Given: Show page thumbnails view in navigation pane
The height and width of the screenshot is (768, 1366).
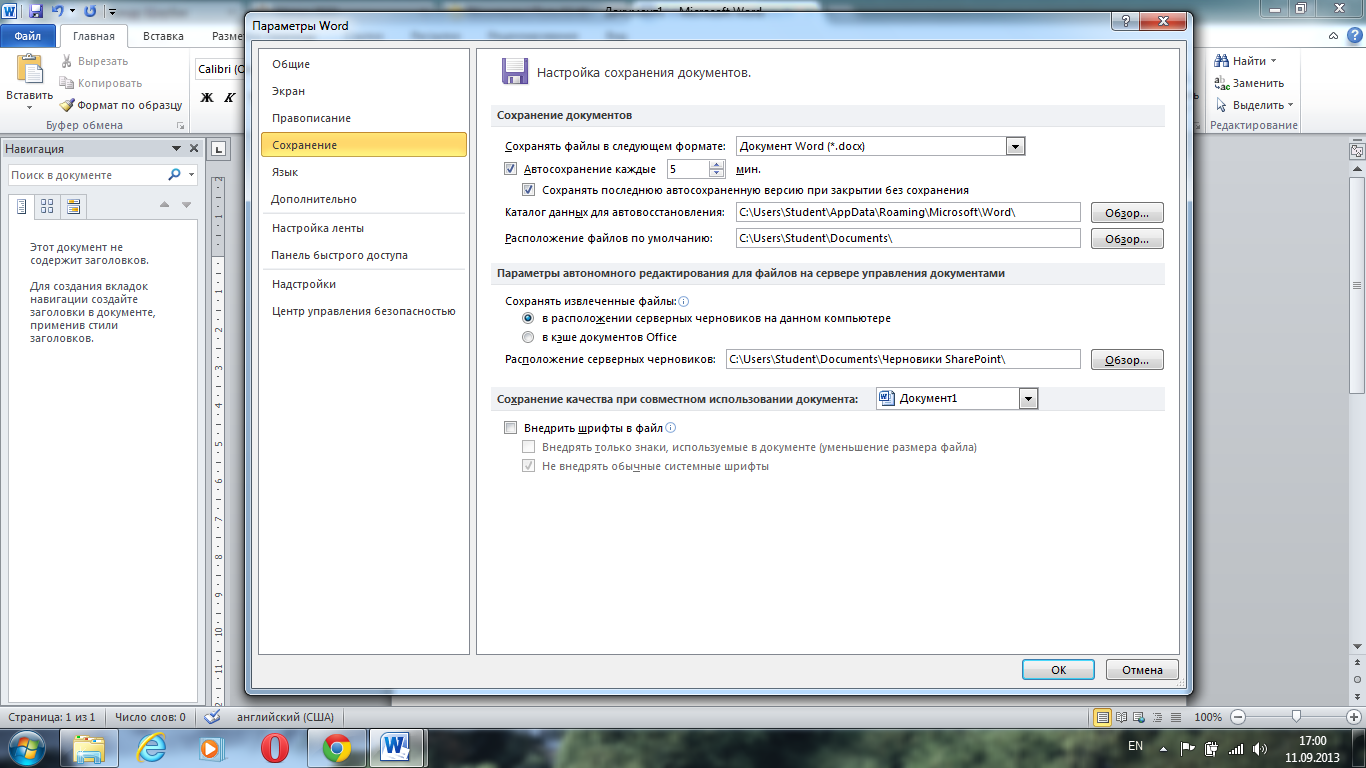Looking at the screenshot, I should click(x=47, y=206).
